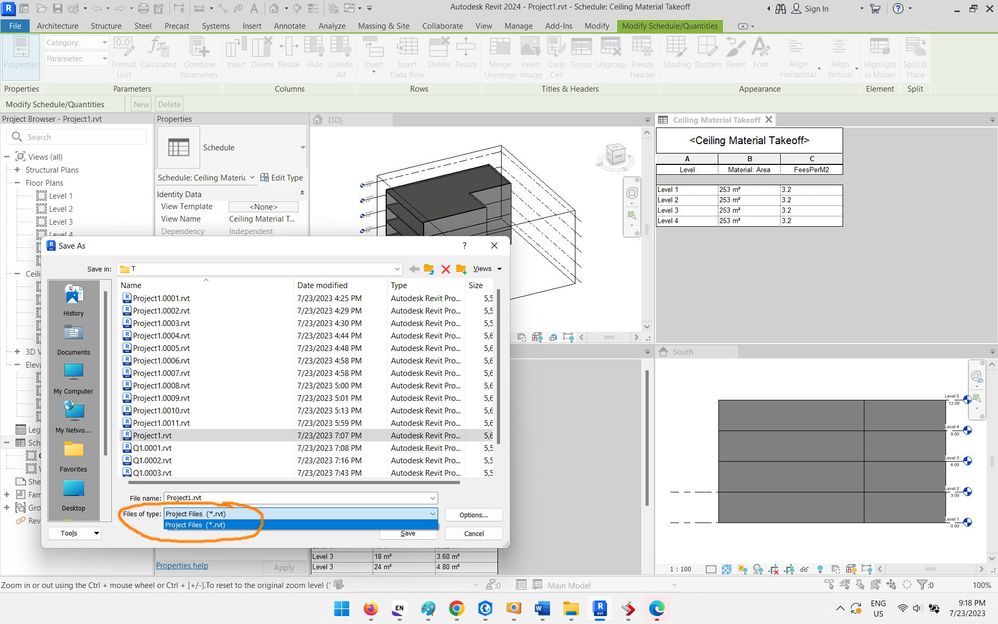Go back with the dialog's left arrow icon

click(414, 269)
